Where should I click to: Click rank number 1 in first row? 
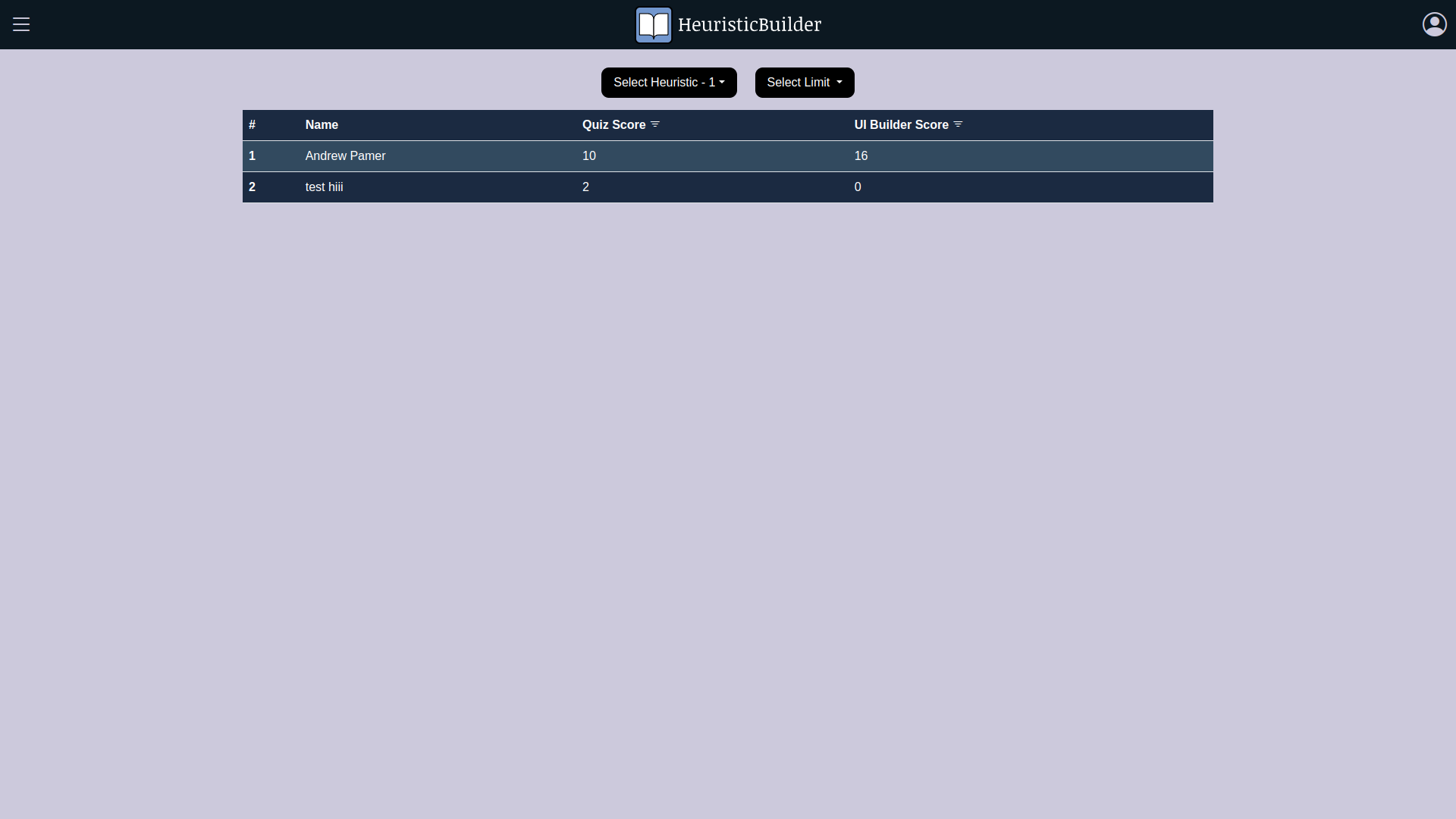click(253, 156)
